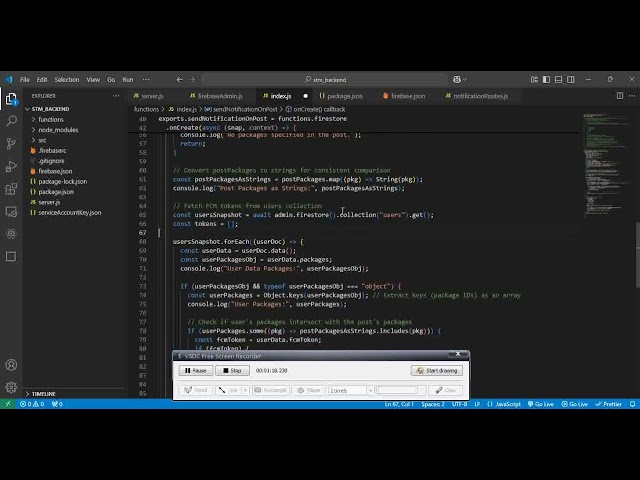640x480 pixels.
Task: Open the Selection menu
Action: click(67, 80)
